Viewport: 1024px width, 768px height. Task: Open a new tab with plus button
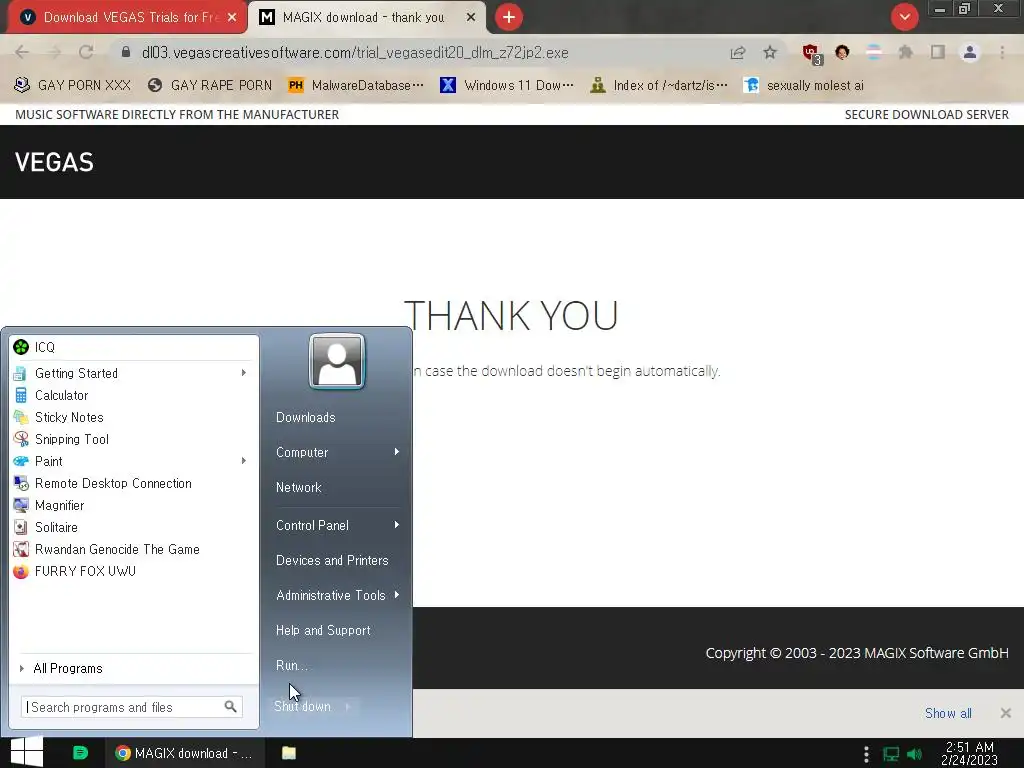click(509, 17)
